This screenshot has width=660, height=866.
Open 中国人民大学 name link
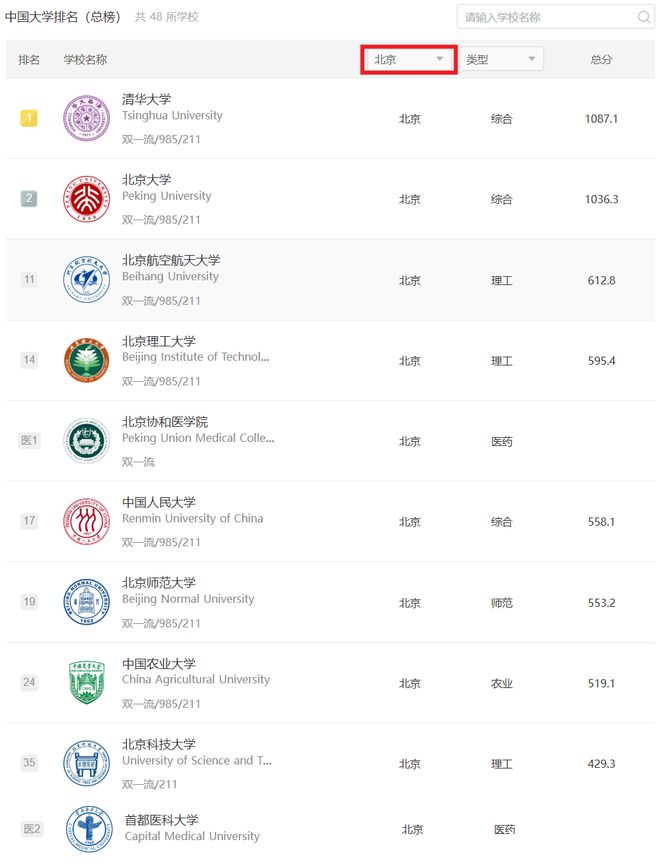[x=159, y=502]
